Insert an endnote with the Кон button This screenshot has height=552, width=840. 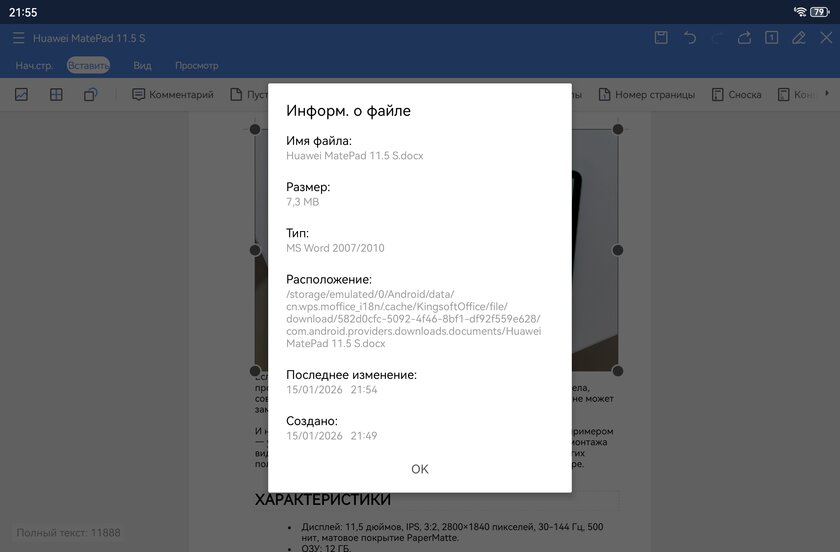796,95
